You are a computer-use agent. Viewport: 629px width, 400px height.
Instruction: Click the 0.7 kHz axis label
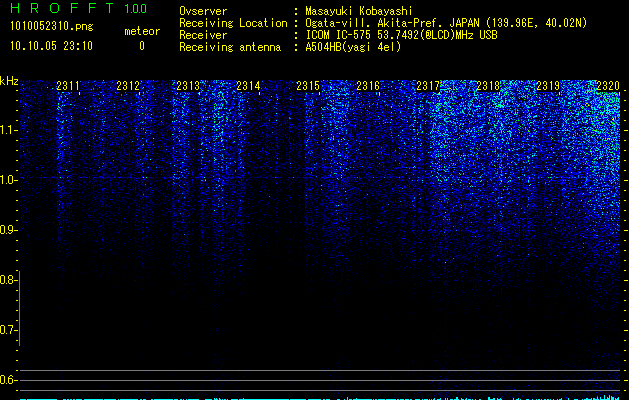click(x=7, y=330)
